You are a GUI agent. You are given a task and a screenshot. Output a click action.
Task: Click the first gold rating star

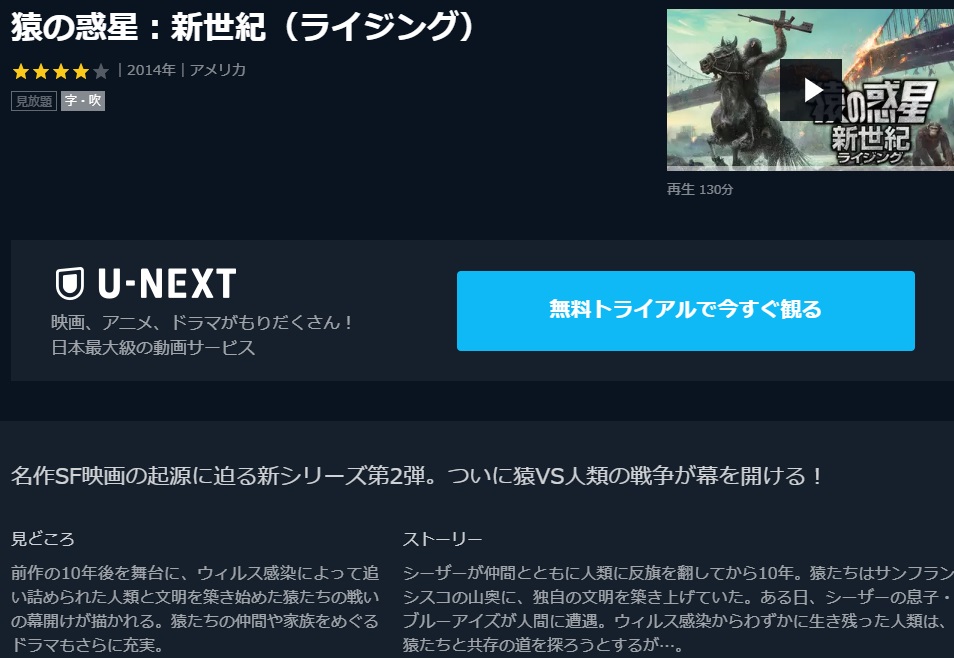coord(21,72)
